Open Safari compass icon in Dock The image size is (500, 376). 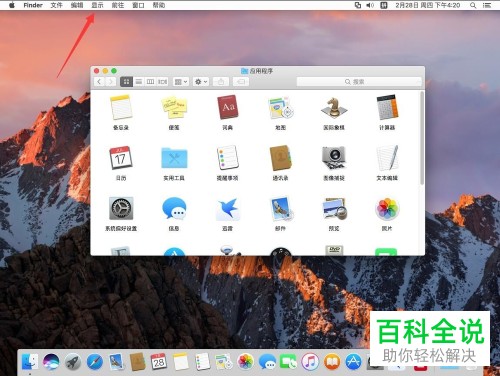click(95, 362)
